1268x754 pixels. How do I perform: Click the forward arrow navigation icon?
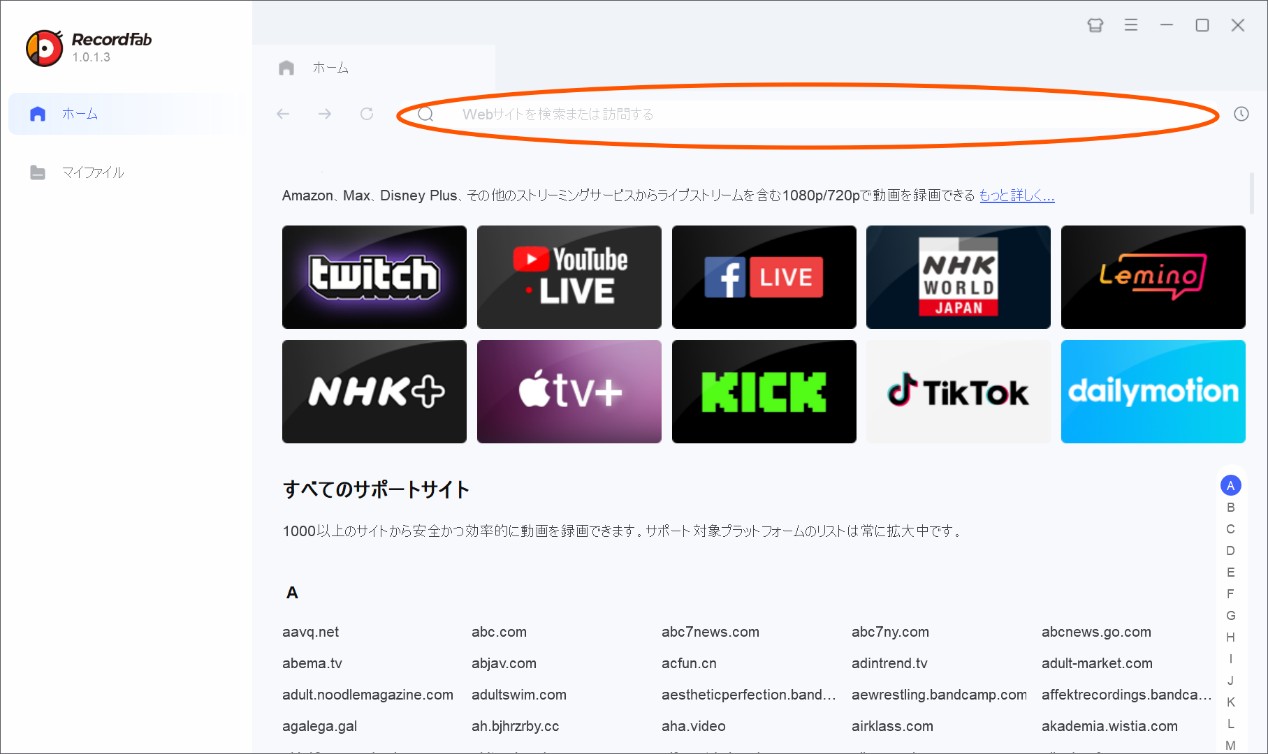325,114
